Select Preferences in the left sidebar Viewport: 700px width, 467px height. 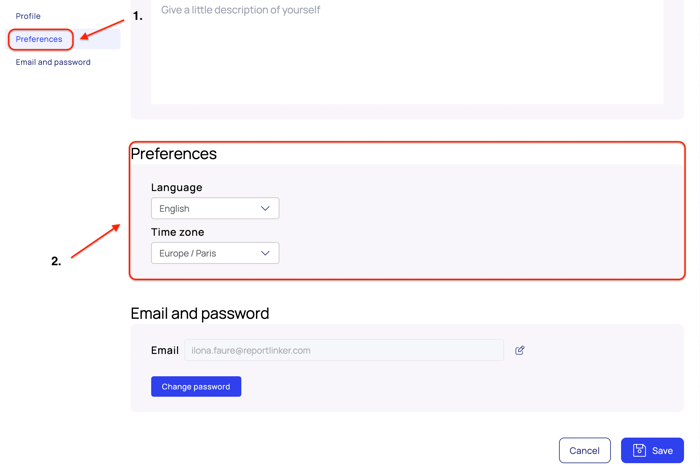(39, 39)
